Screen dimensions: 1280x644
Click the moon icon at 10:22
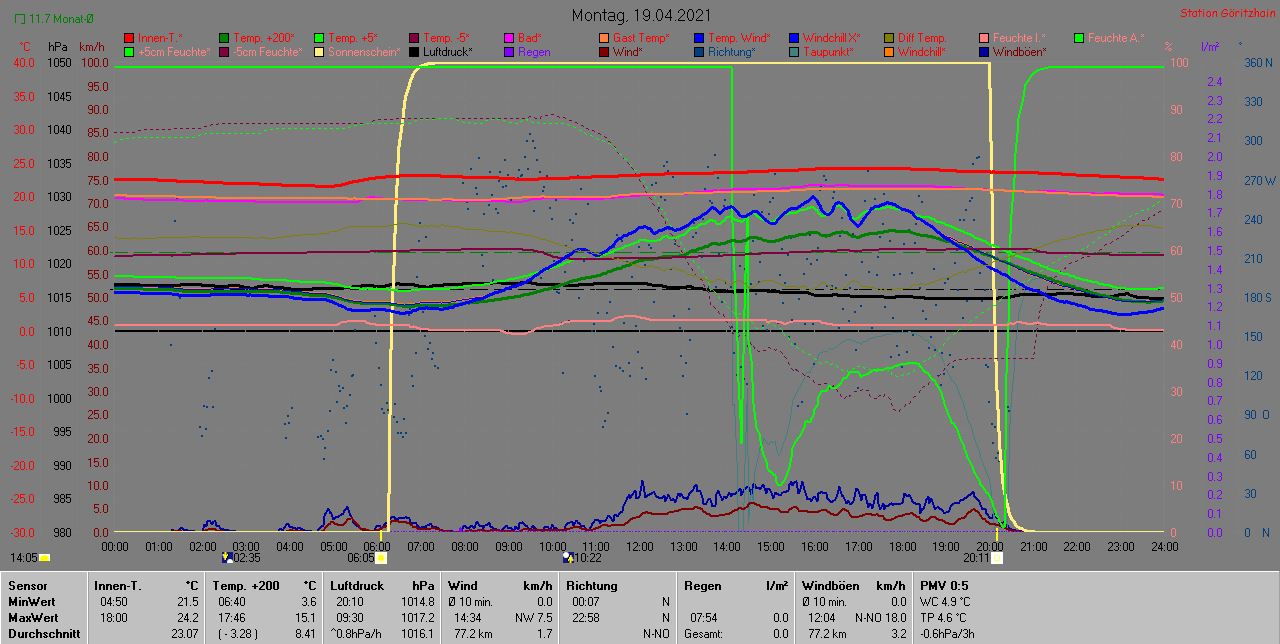coord(568,558)
